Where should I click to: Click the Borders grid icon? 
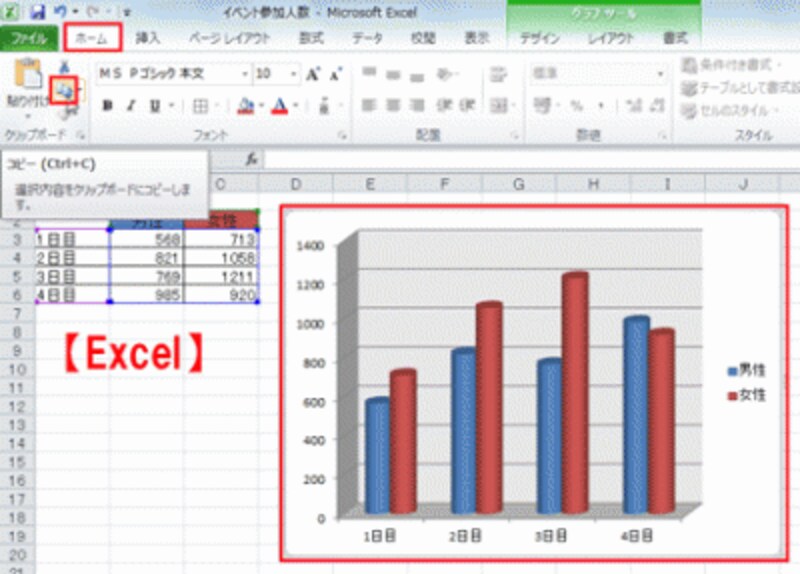click(x=200, y=106)
